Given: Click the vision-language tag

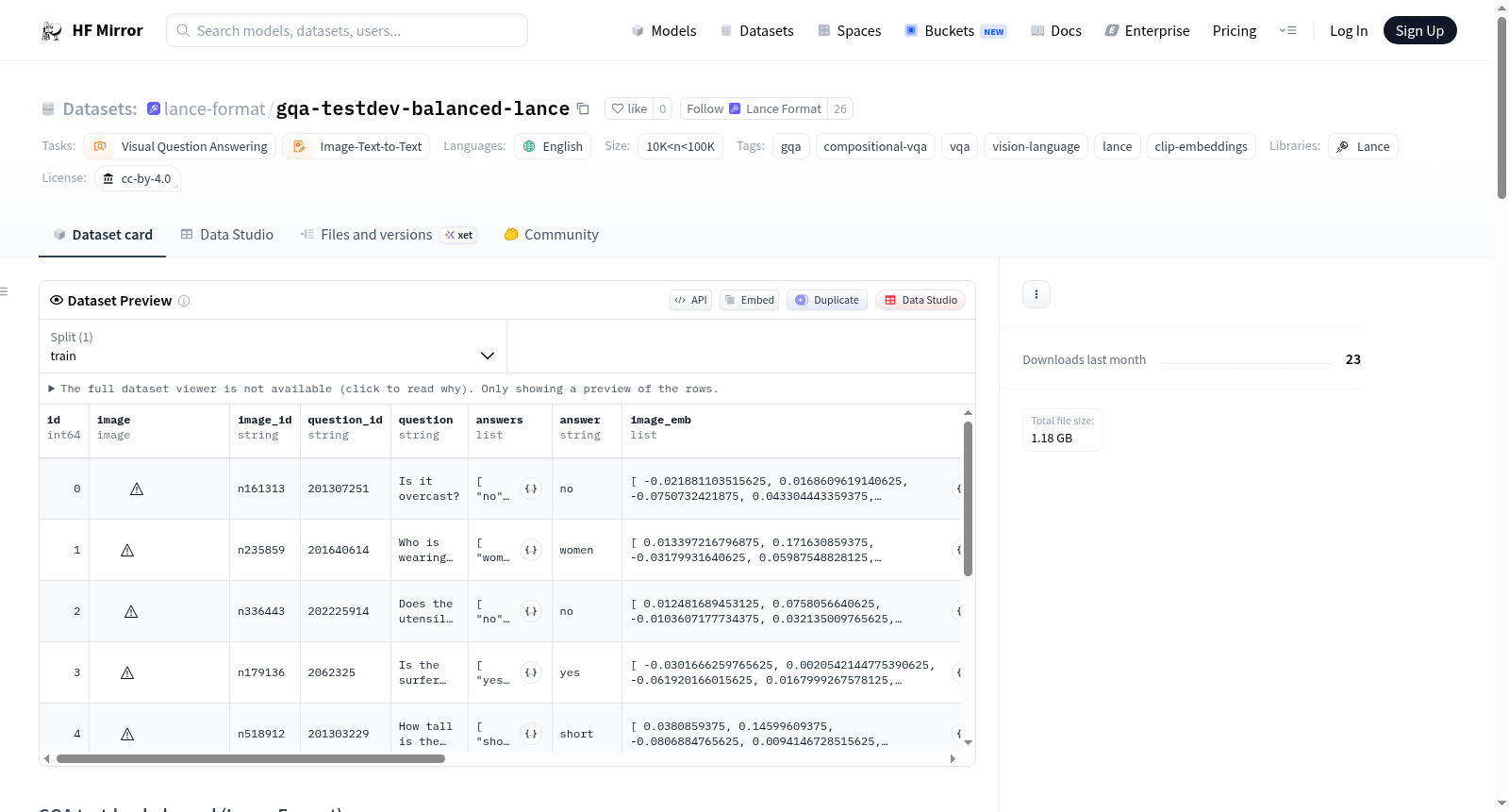Looking at the screenshot, I should coord(1036,146).
